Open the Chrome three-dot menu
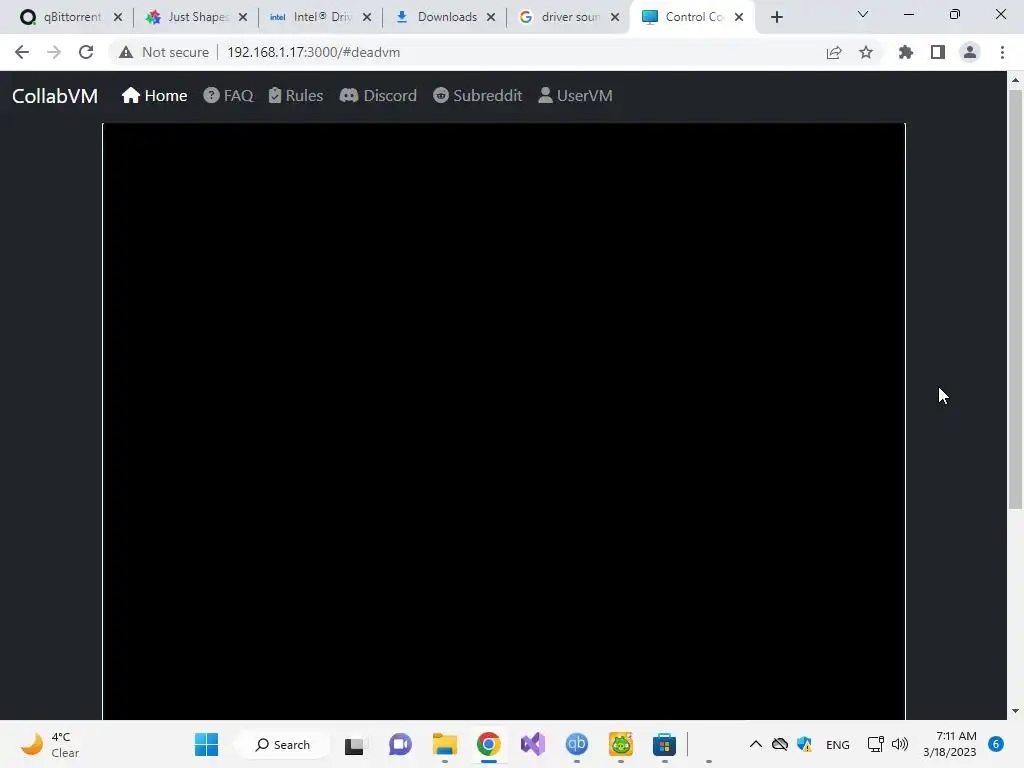1024x768 pixels. point(1002,52)
